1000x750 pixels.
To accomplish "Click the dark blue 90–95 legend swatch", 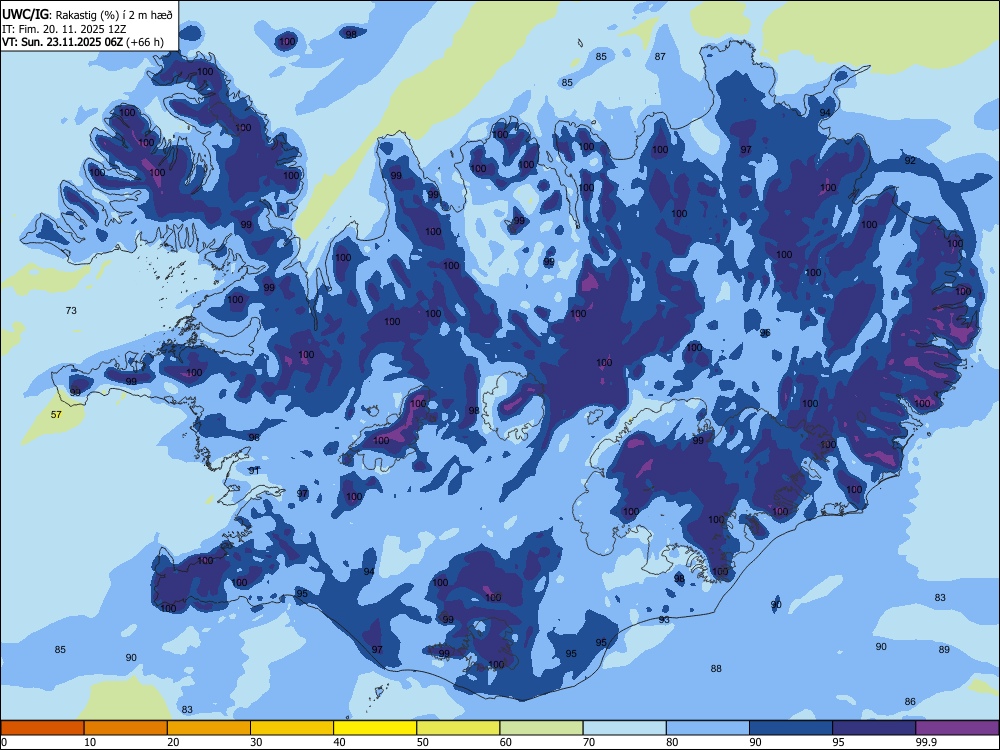I will pos(791,728).
